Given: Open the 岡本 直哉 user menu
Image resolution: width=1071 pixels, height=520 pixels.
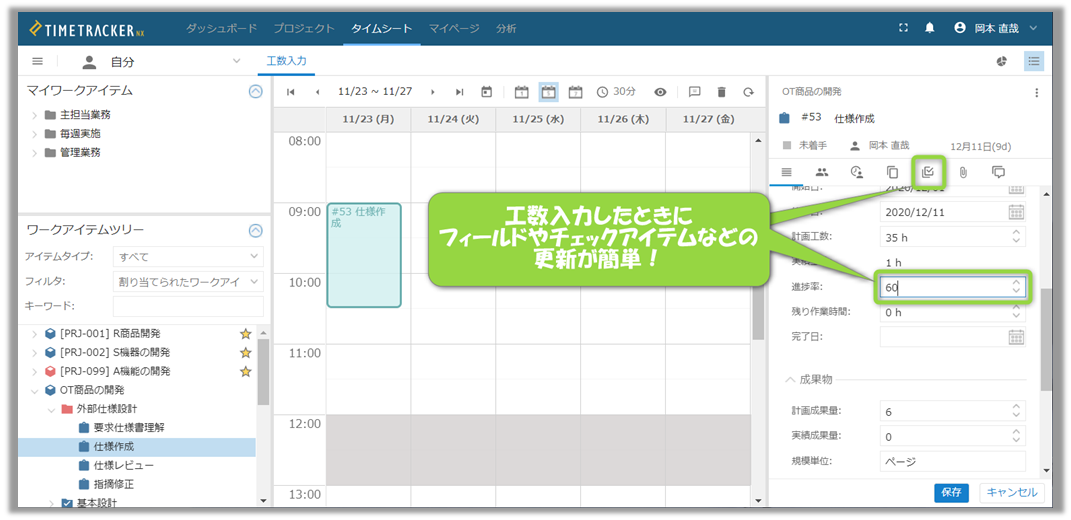Looking at the screenshot, I should [995, 28].
